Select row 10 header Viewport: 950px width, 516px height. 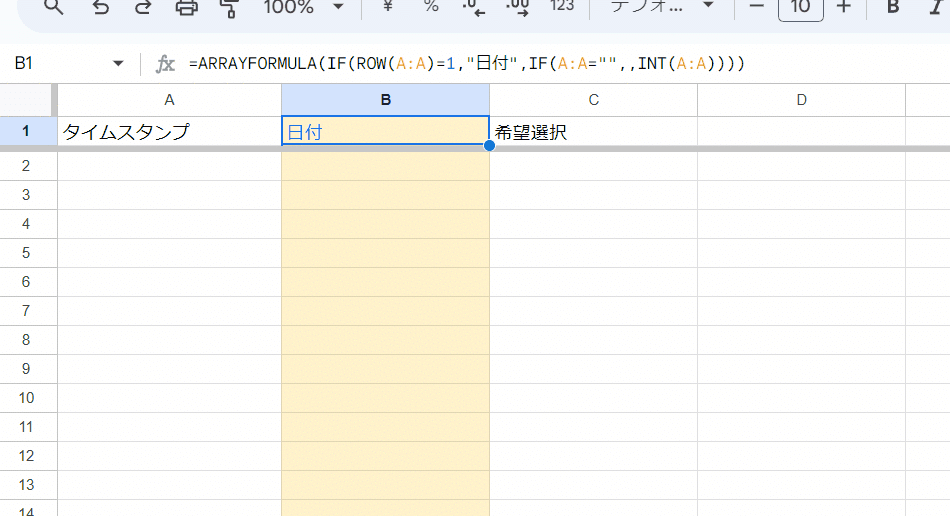(x=26, y=398)
